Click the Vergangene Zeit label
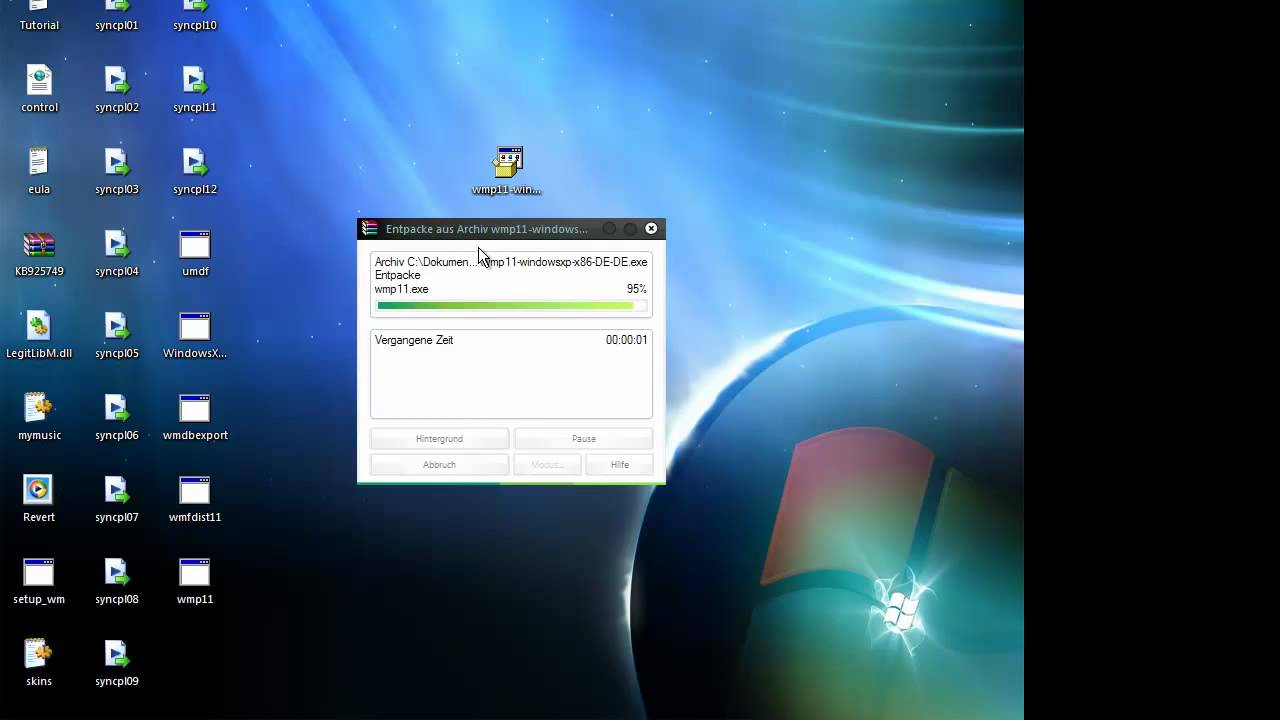 [414, 340]
